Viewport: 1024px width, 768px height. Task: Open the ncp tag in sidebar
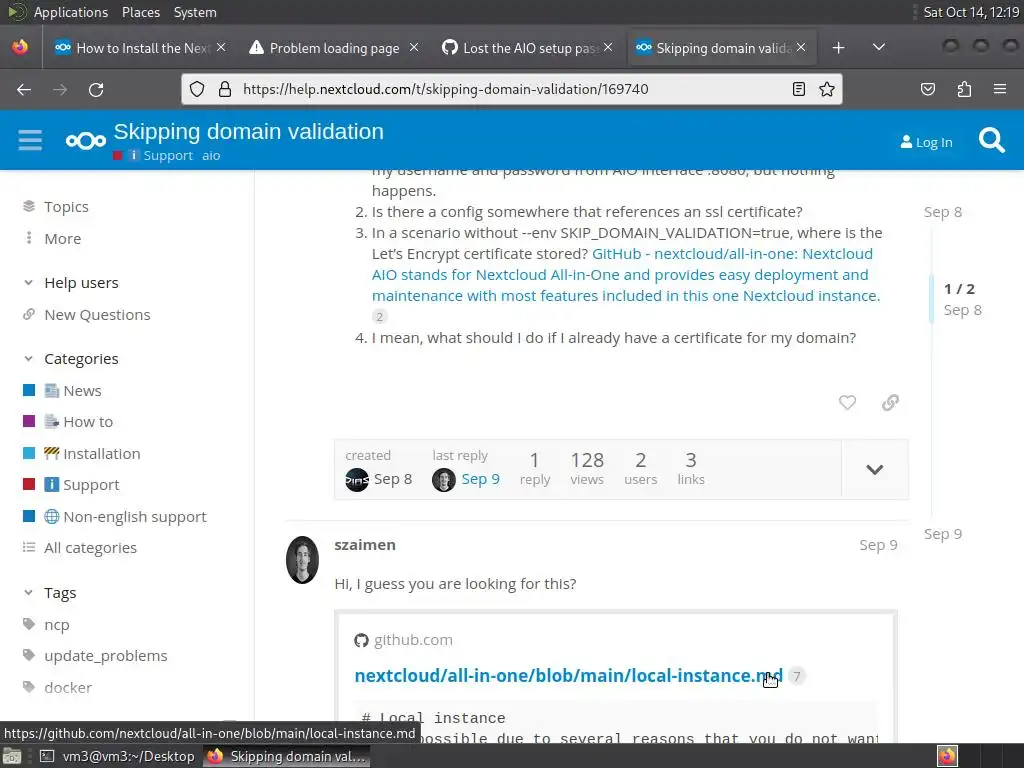pyautogui.click(x=57, y=624)
